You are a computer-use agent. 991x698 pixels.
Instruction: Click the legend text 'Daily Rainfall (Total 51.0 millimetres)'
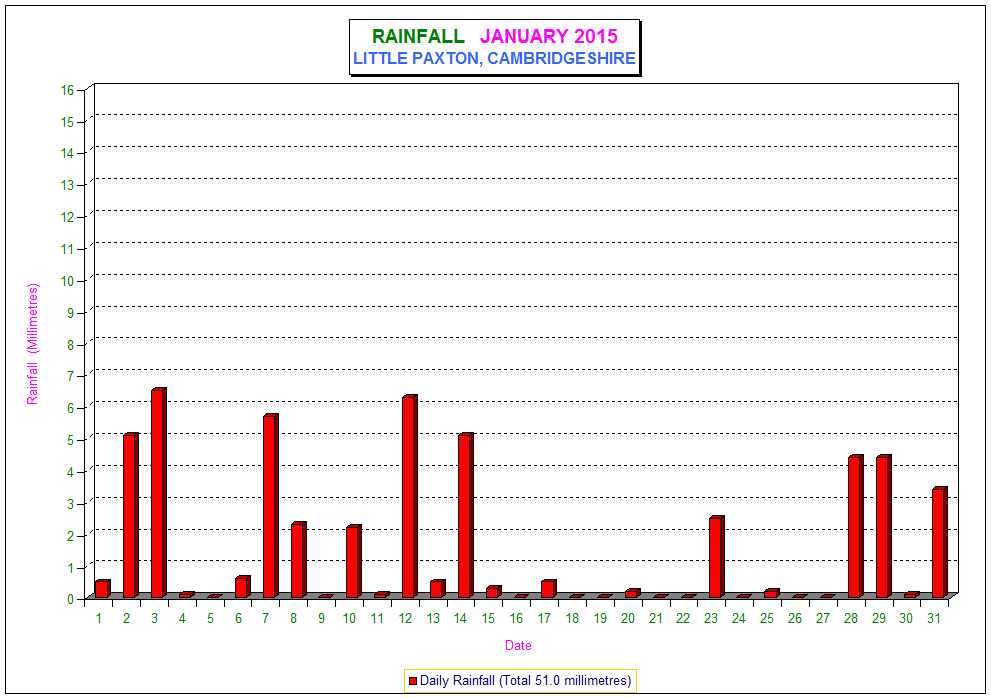click(525, 681)
